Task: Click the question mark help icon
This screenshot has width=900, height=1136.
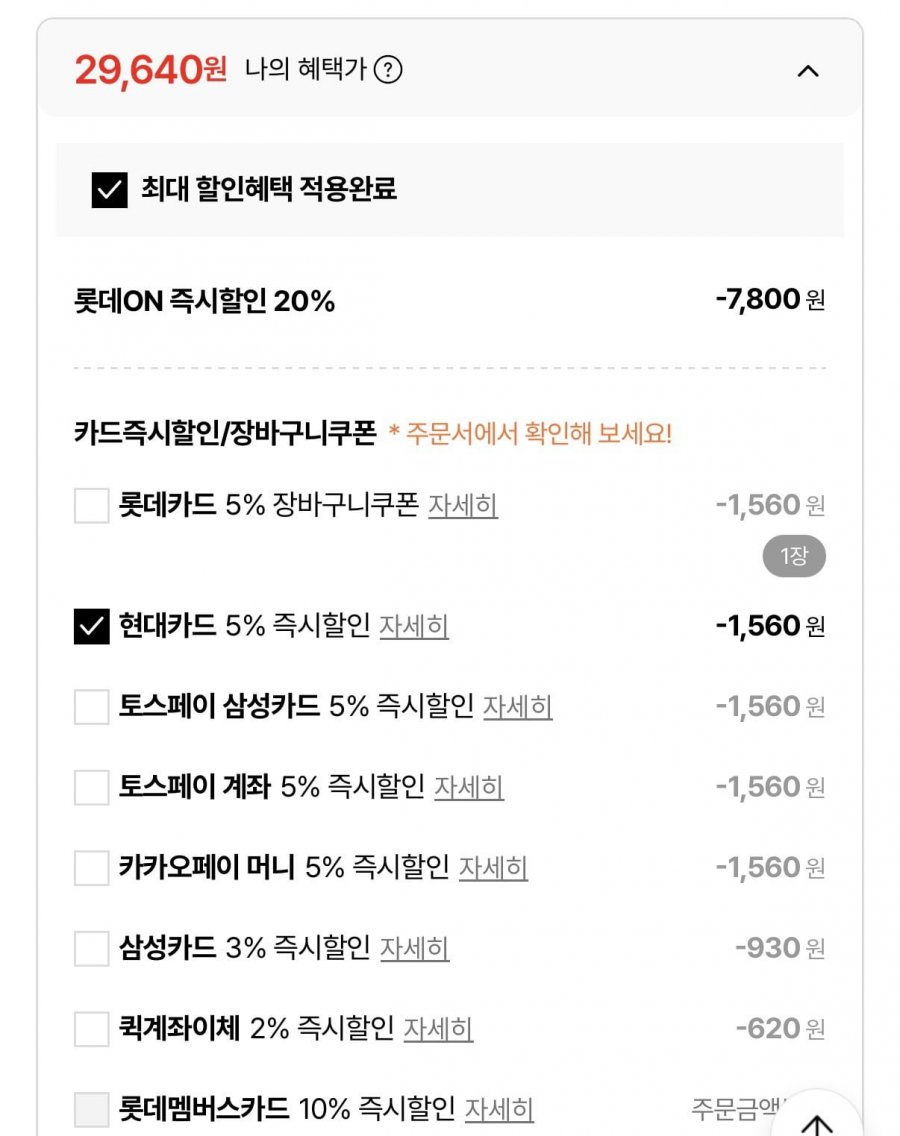Action: pos(389,70)
